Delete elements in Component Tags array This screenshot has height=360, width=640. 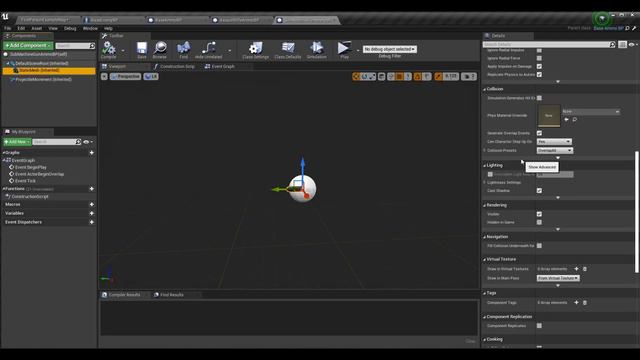pyautogui.click(x=585, y=302)
